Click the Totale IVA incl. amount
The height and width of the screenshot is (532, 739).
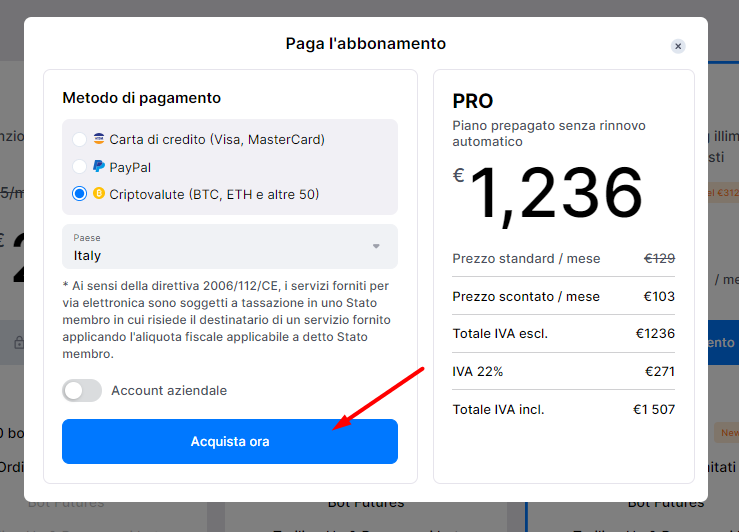pyautogui.click(x=654, y=409)
